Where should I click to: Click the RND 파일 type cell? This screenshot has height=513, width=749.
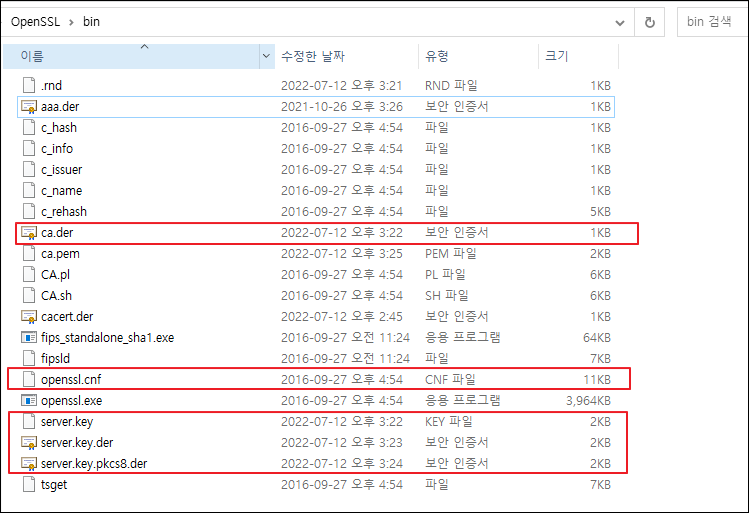tap(451, 86)
